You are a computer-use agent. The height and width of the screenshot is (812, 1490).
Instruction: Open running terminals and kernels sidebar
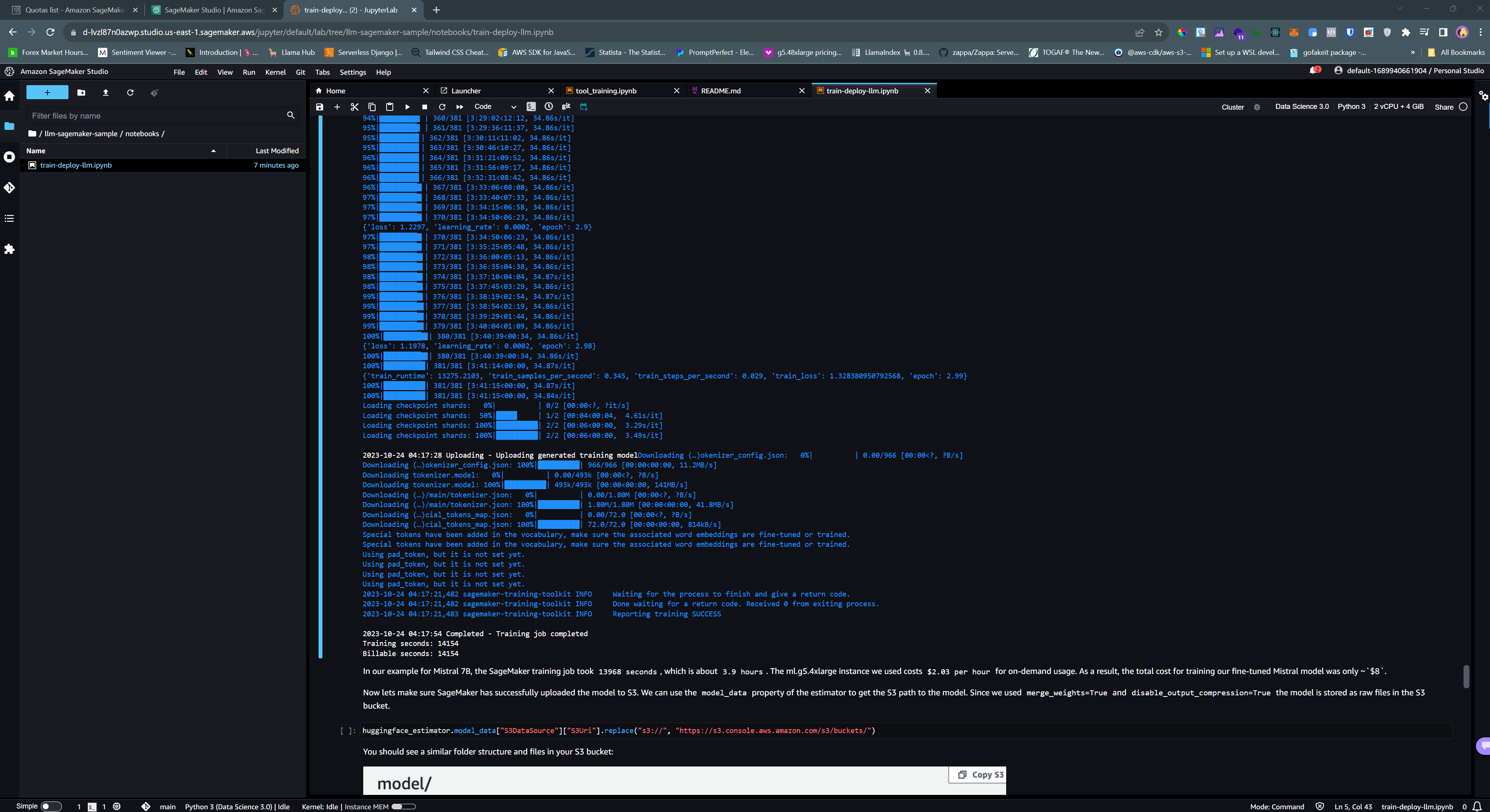9,157
